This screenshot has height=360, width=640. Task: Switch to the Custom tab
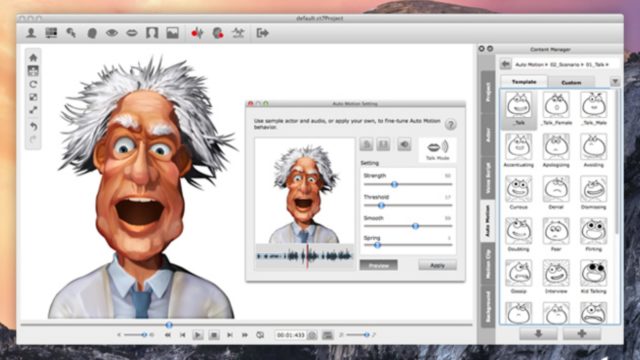571,82
